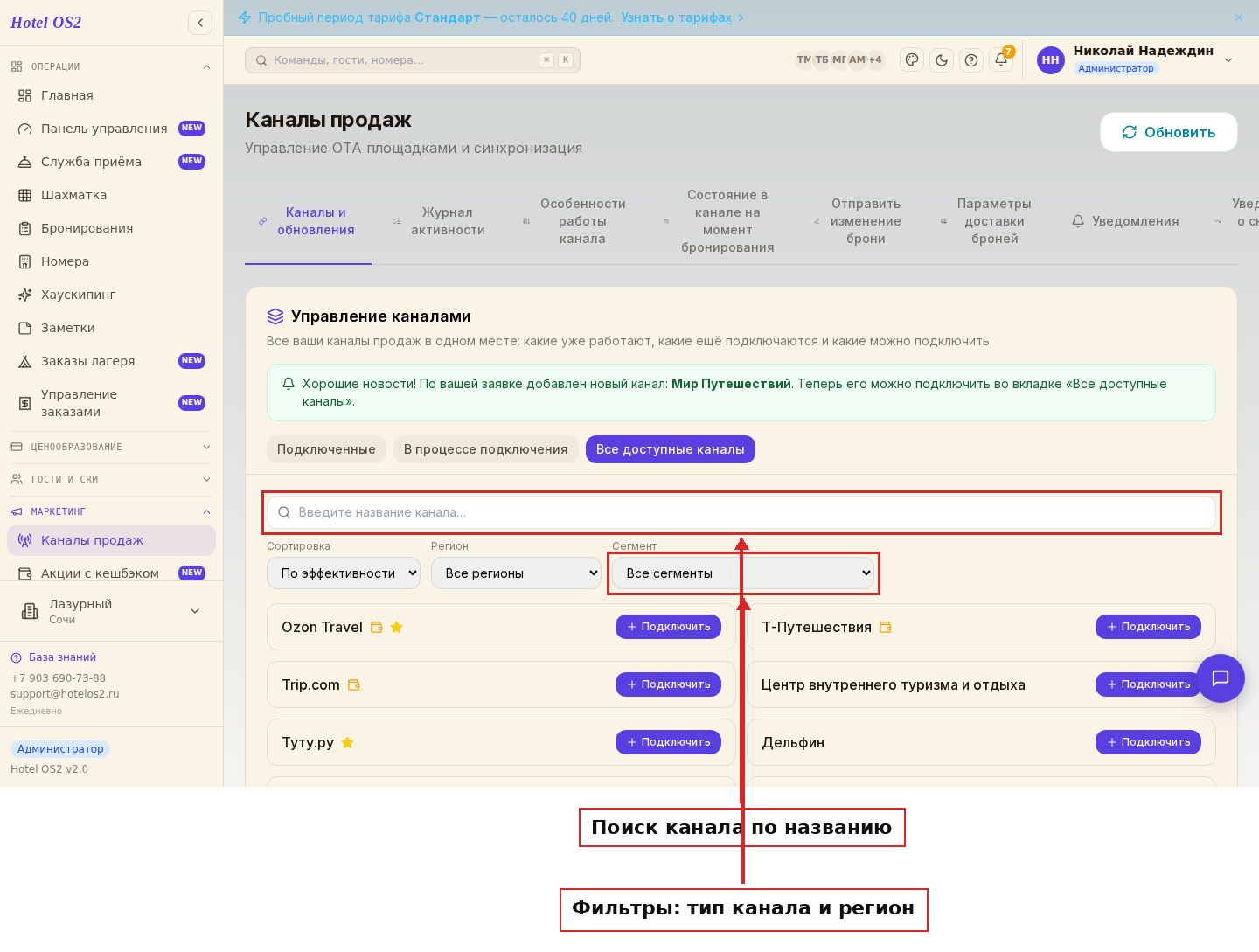Go to Служба приёма

click(x=111, y=162)
